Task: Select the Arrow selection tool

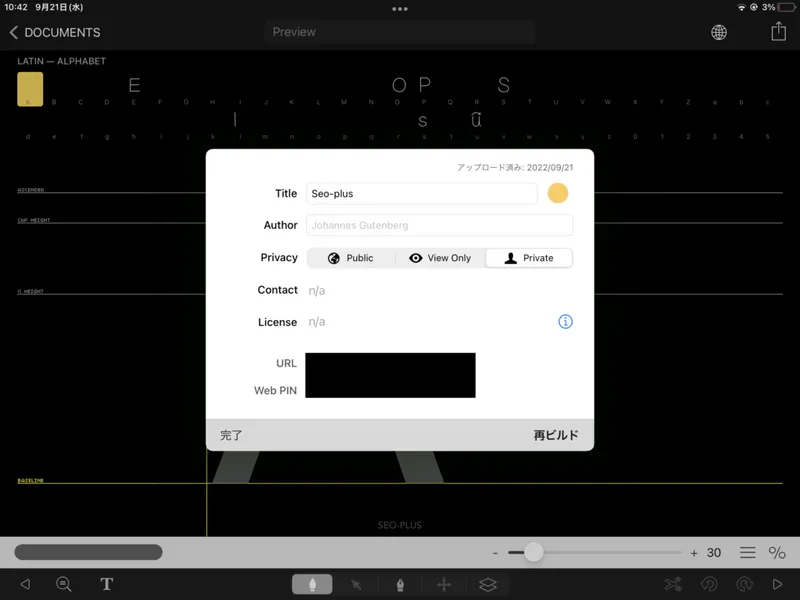Action: coord(356,584)
